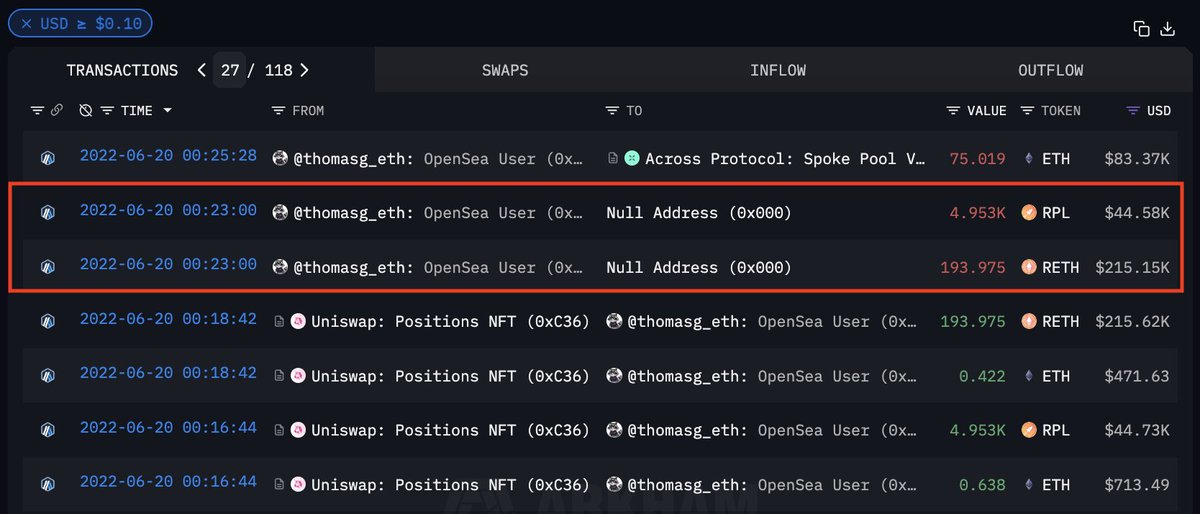Select the red value 4.953K
Screen dimensions: 1200x514
point(978,212)
